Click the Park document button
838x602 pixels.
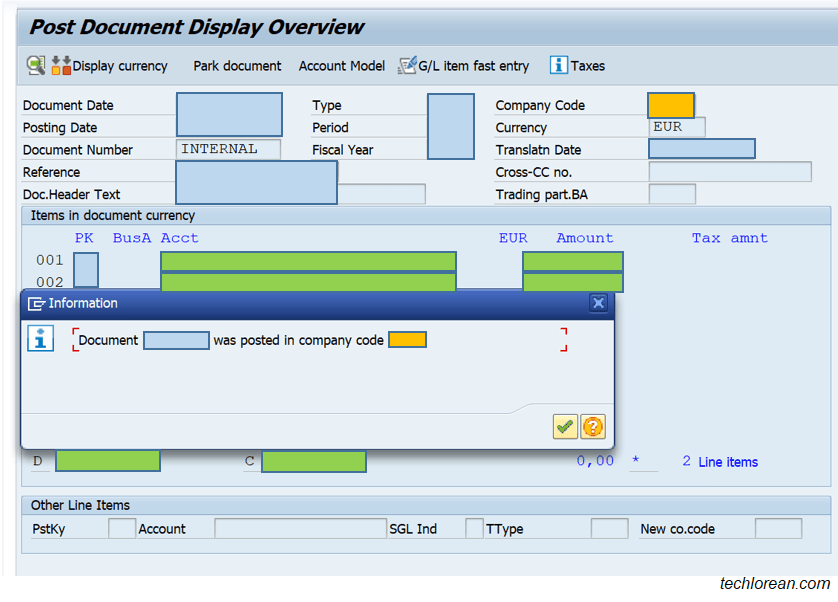[237, 66]
